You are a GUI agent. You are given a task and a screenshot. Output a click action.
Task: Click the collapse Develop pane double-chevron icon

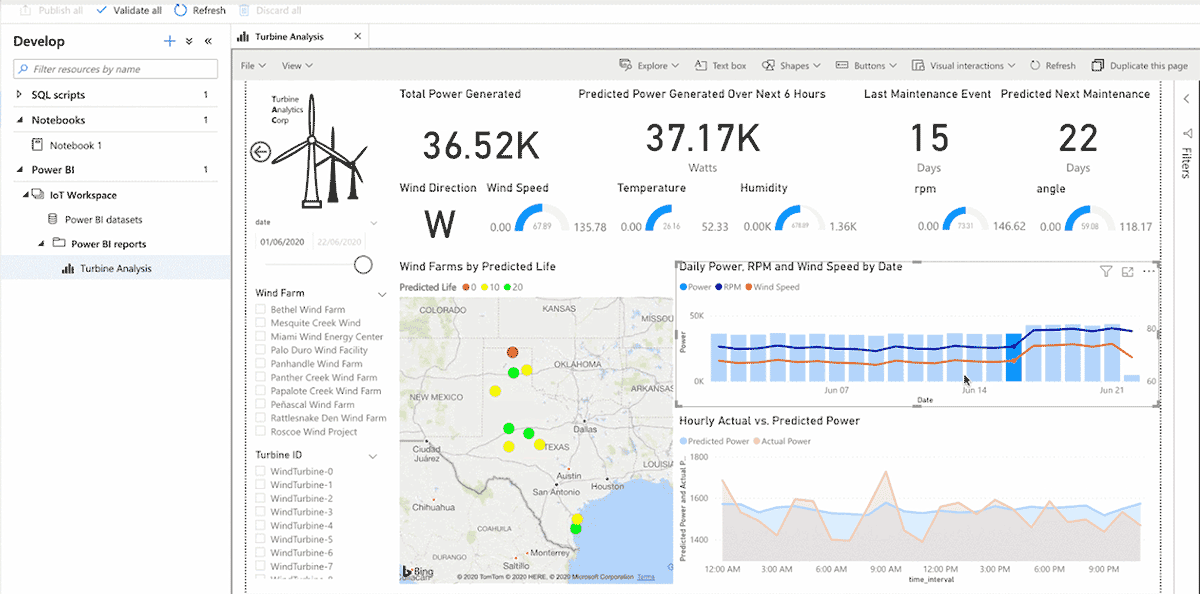click(208, 41)
